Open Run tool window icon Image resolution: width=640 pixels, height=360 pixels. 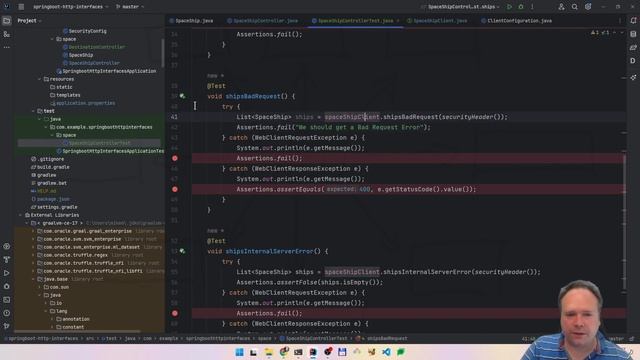(x=7, y=273)
